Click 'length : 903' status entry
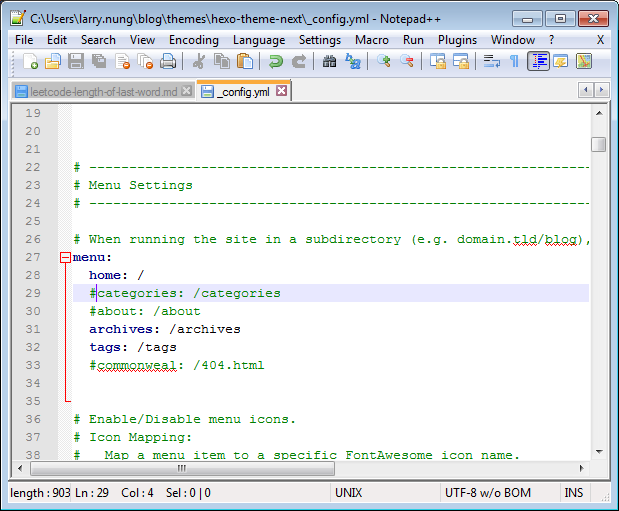Image resolution: width=619 pixels, height=511 pixels. click(x=40, y=493)
